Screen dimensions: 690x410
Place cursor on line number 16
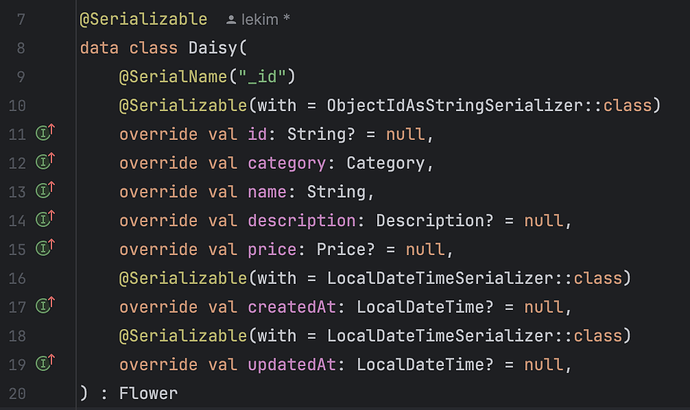tap(19, 277)
